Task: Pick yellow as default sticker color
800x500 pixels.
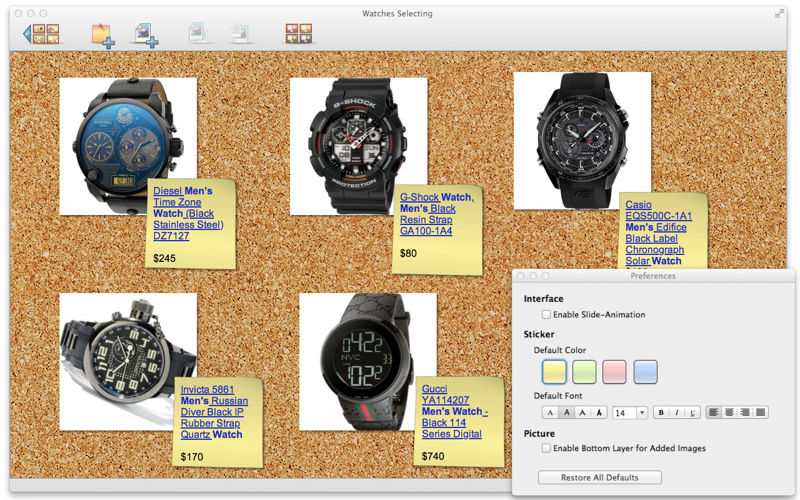Action: coord(554,371)
